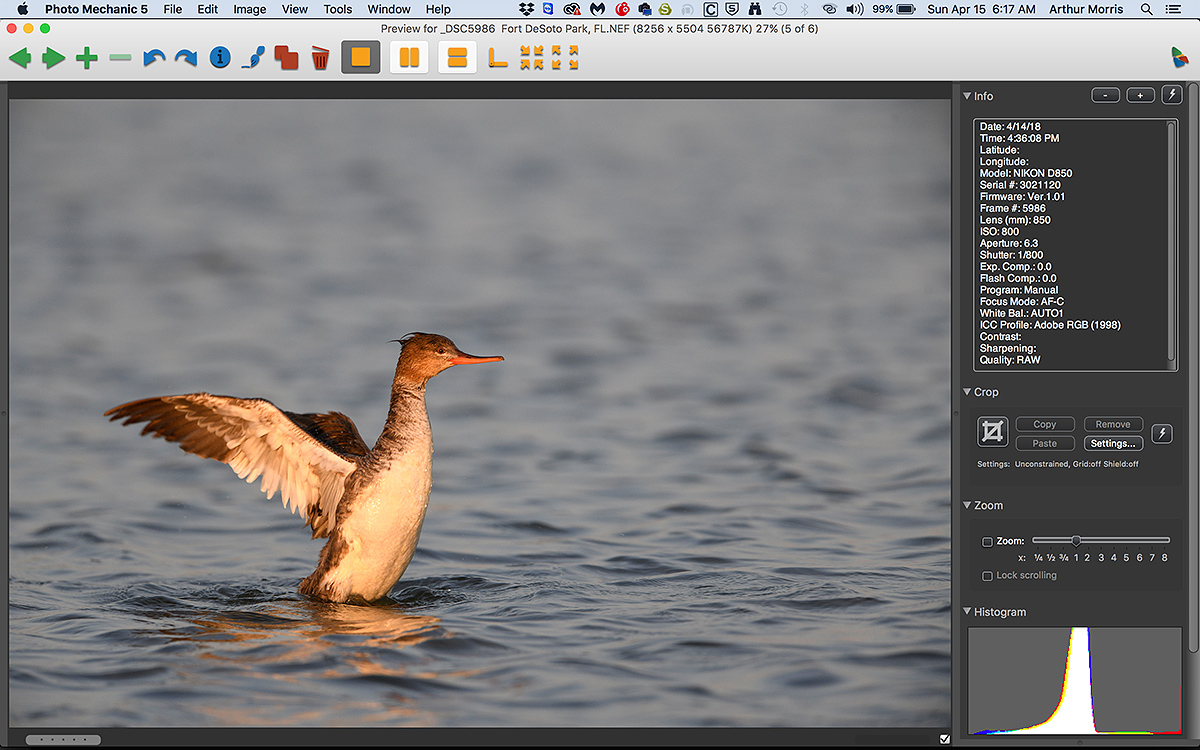This screenshot has width=1200, height=750.
Task: Zoom in using the green plus icon
Action: [x=87, y=58]
